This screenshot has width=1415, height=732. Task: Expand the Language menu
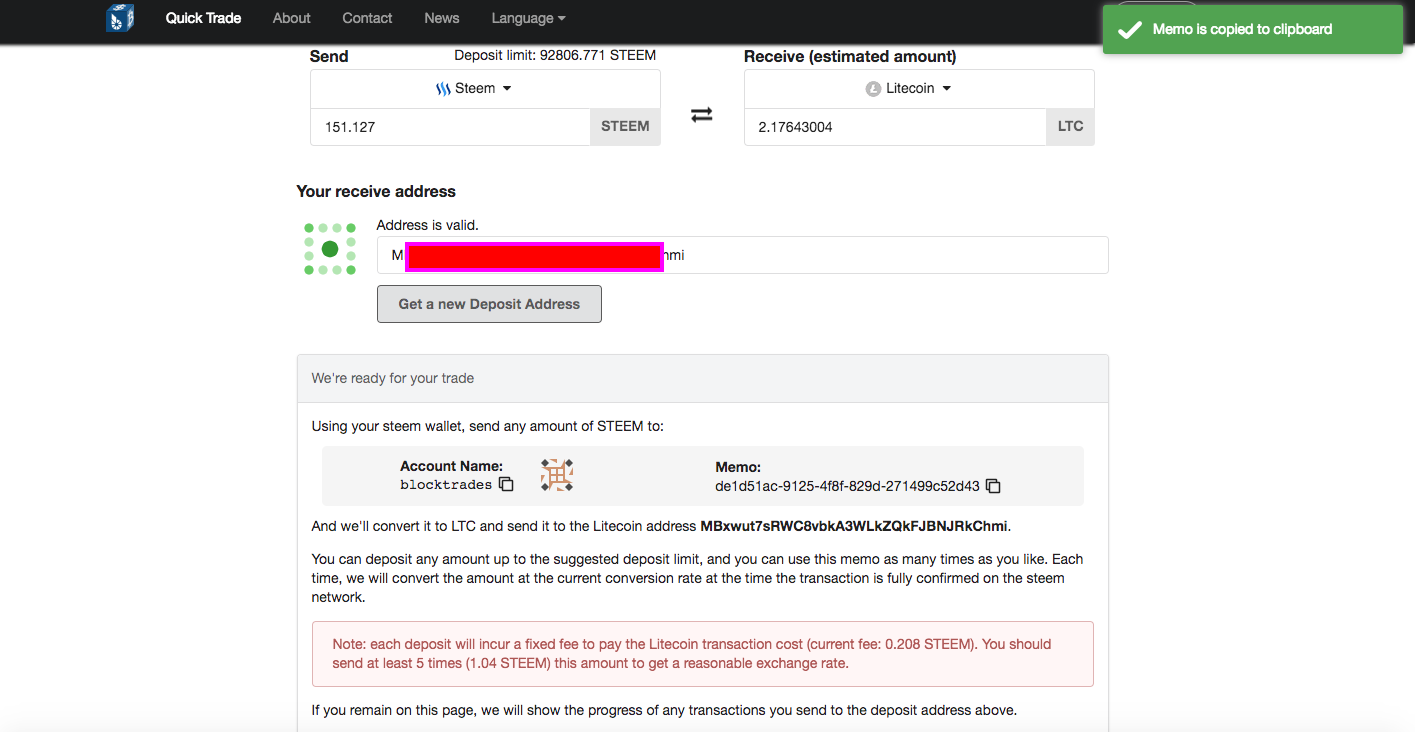(528, 18)
